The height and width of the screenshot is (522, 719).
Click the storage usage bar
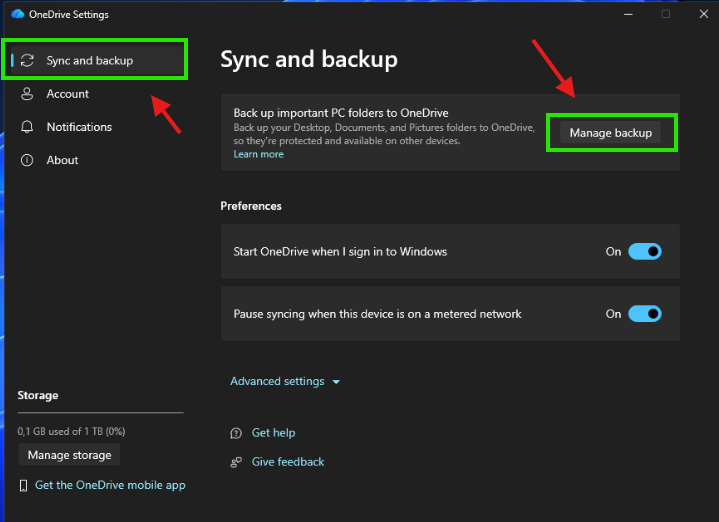click(x=100, y=412)
